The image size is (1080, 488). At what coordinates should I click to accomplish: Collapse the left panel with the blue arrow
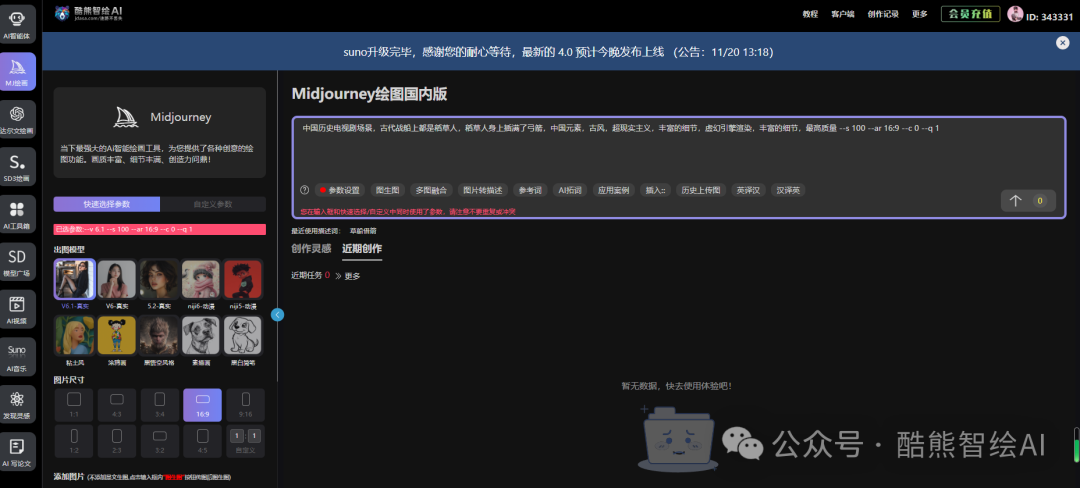[278, 315]
